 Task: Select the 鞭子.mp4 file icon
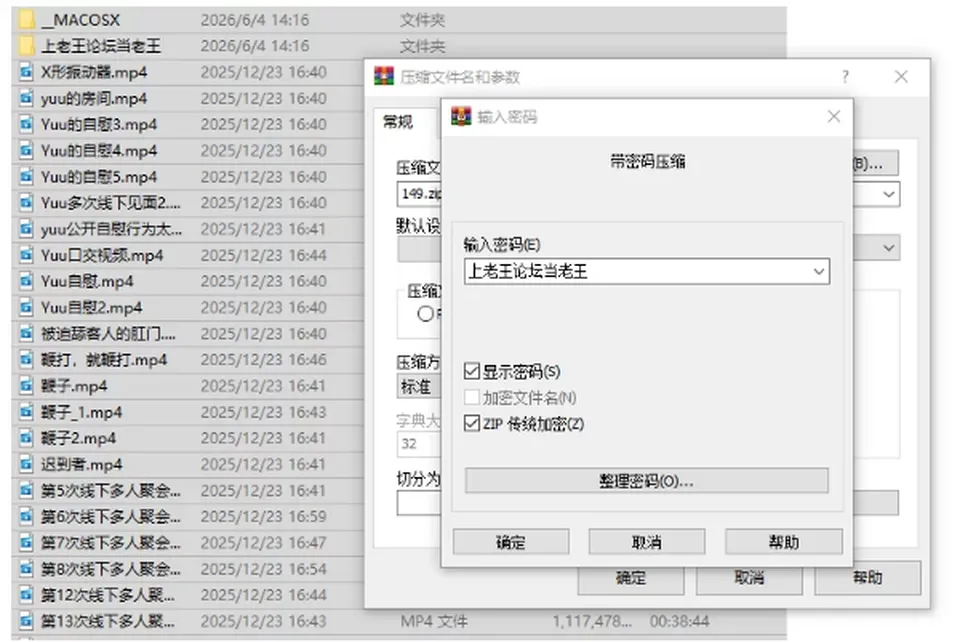pyautogui.click(x=26, y=386)
